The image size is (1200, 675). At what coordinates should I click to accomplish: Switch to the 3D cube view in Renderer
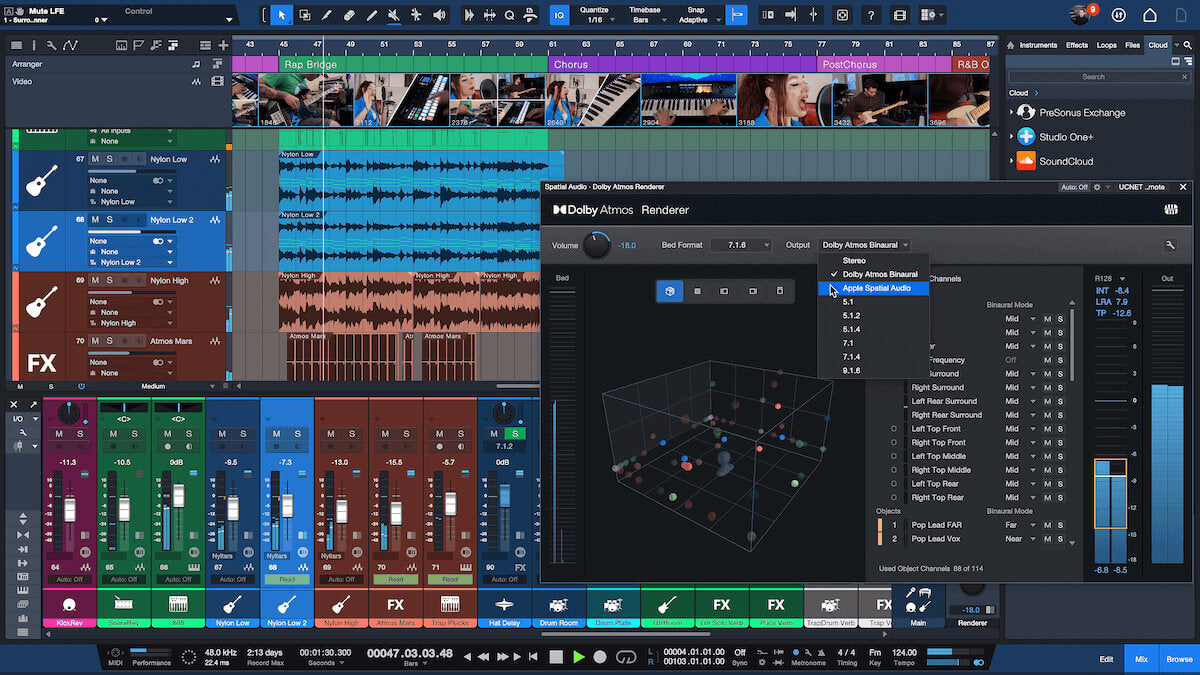pyautogui.click(x=670, y=291)
